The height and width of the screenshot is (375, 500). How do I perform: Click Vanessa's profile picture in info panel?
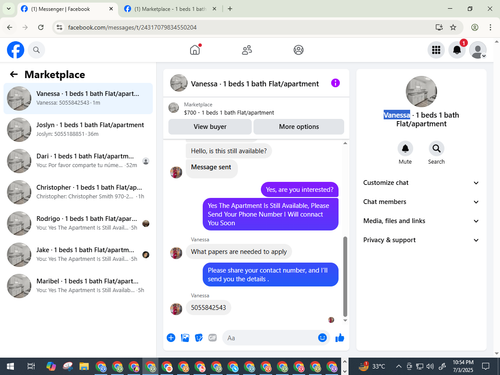pos(421,91)
